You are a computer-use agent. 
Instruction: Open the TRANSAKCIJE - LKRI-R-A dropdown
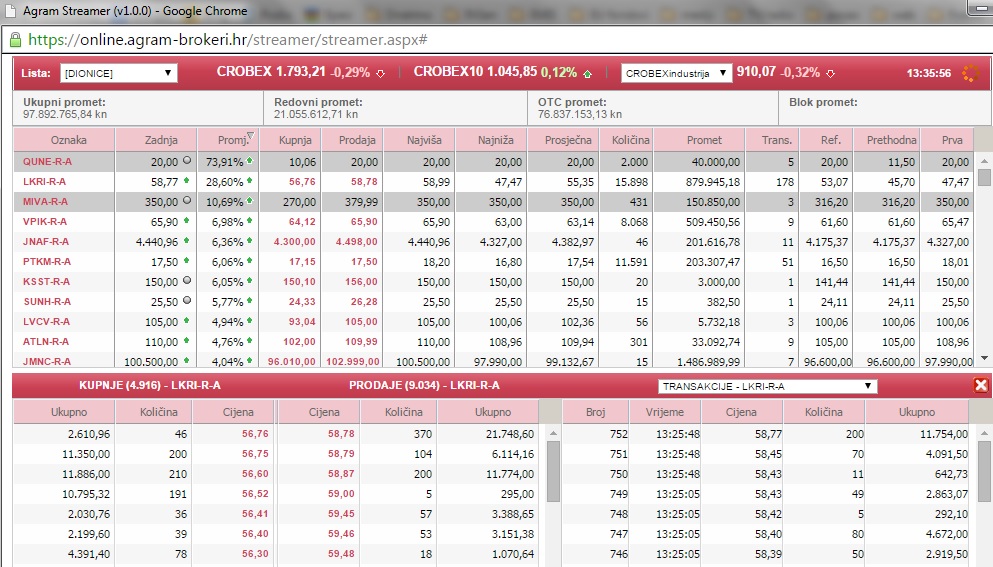coord(767,386)
